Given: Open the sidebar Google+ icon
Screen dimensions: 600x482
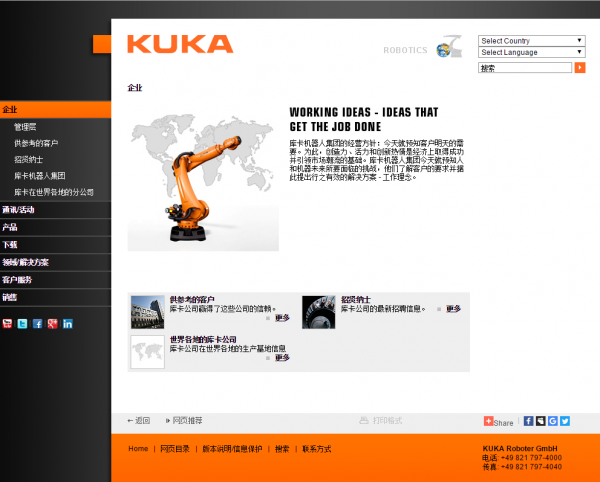Looking at the screenshot, I should tap(52, 324).
